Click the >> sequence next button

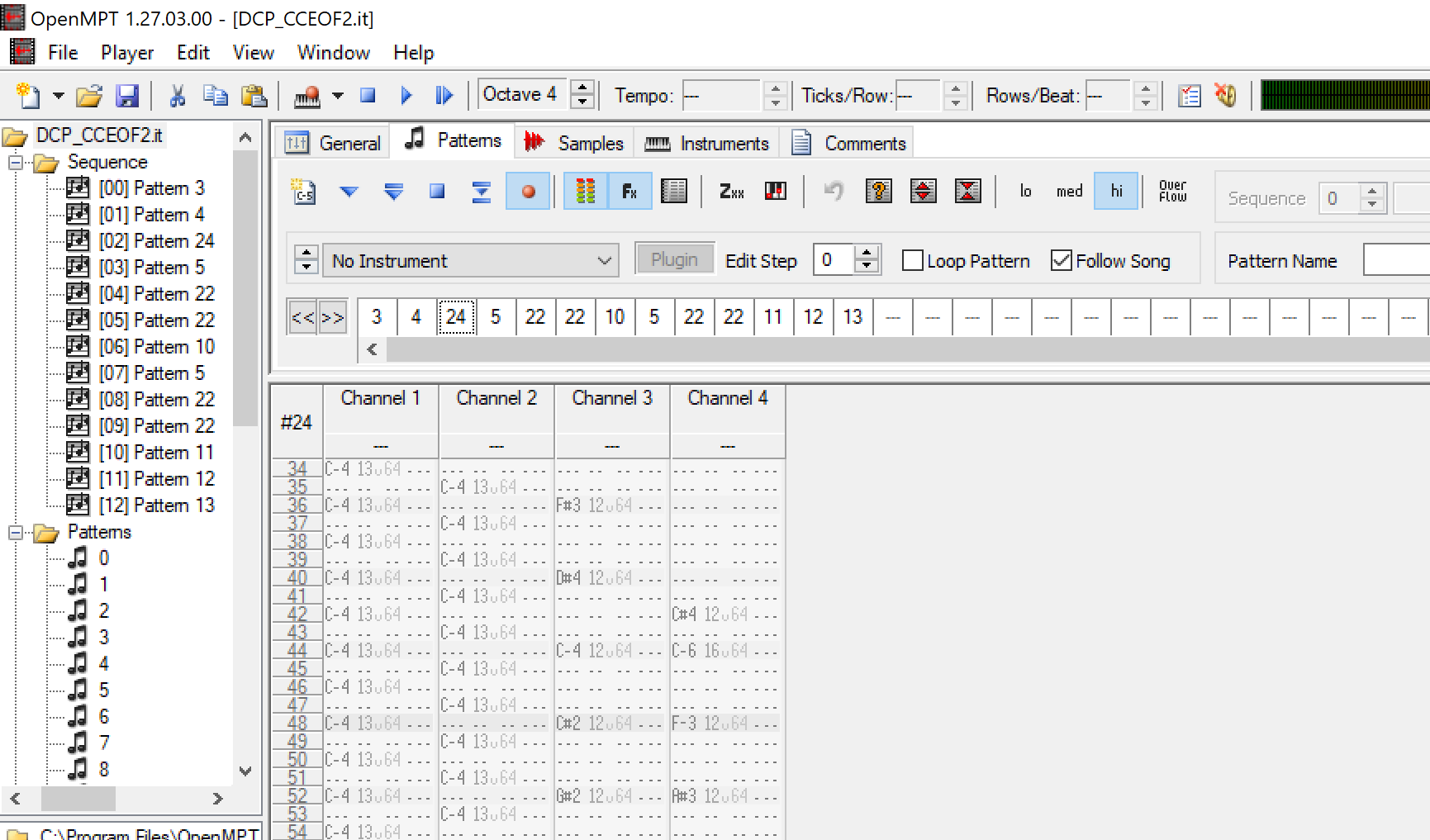coord(332,318)
